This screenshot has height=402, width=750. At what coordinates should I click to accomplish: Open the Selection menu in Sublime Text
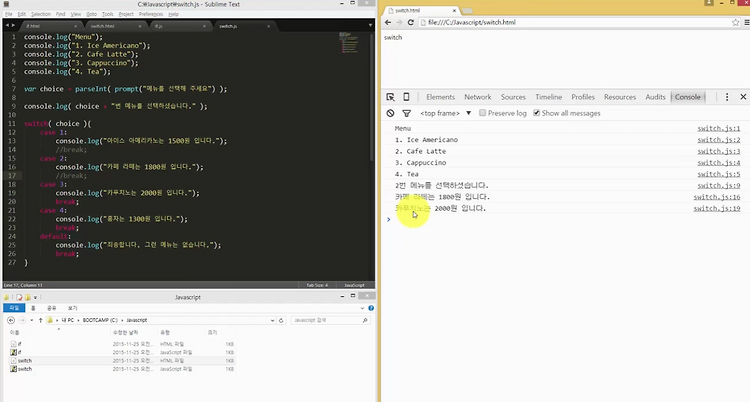point(41,14)
